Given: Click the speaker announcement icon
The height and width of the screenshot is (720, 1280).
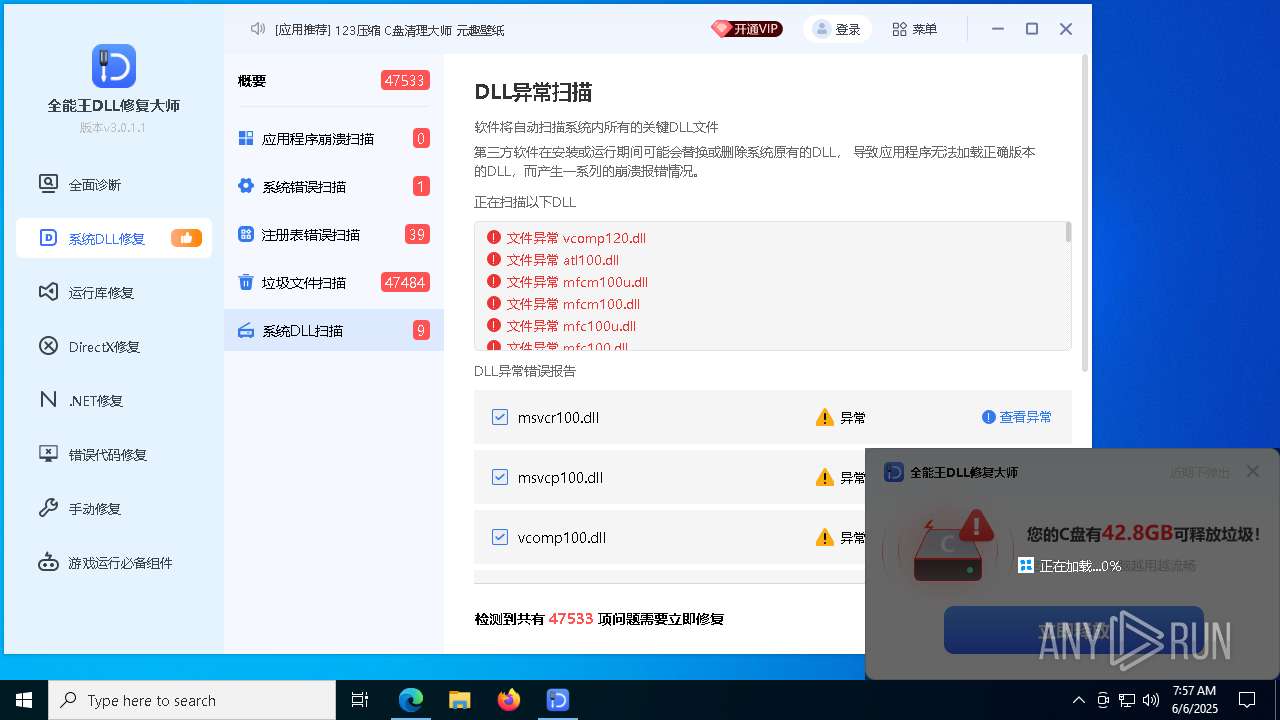Looking at the screenshot, I should coord(258,29).
